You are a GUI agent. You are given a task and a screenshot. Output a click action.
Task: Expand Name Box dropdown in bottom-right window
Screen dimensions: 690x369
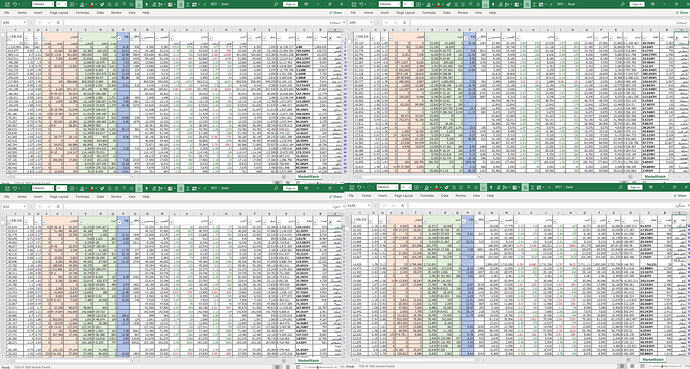click(x=369, y=205)
